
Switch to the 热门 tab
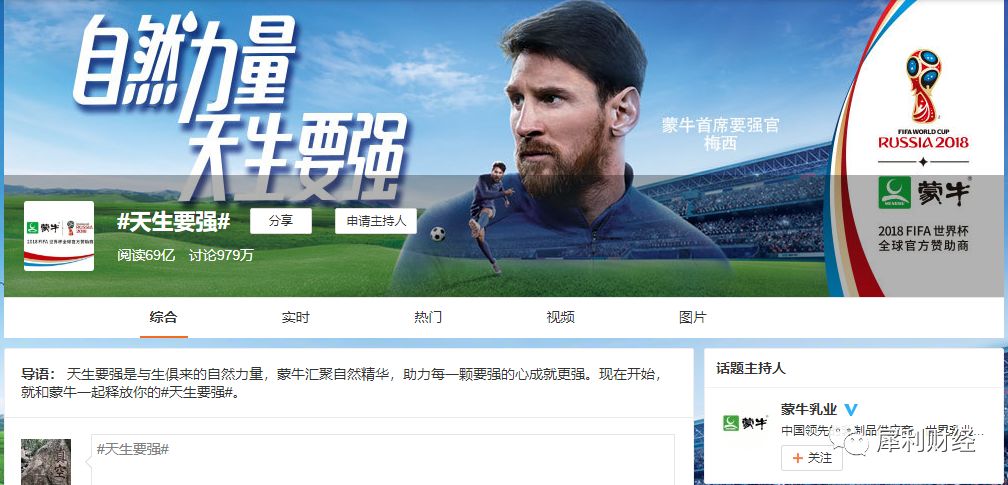pyautogui.click(x=428, y=317)
